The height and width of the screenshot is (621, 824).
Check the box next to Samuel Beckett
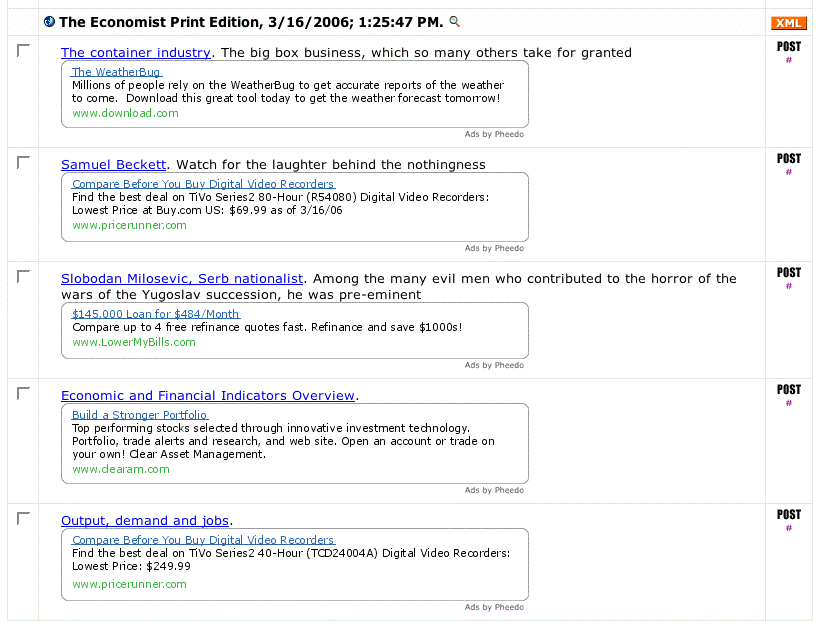click(x=24, y=162)
